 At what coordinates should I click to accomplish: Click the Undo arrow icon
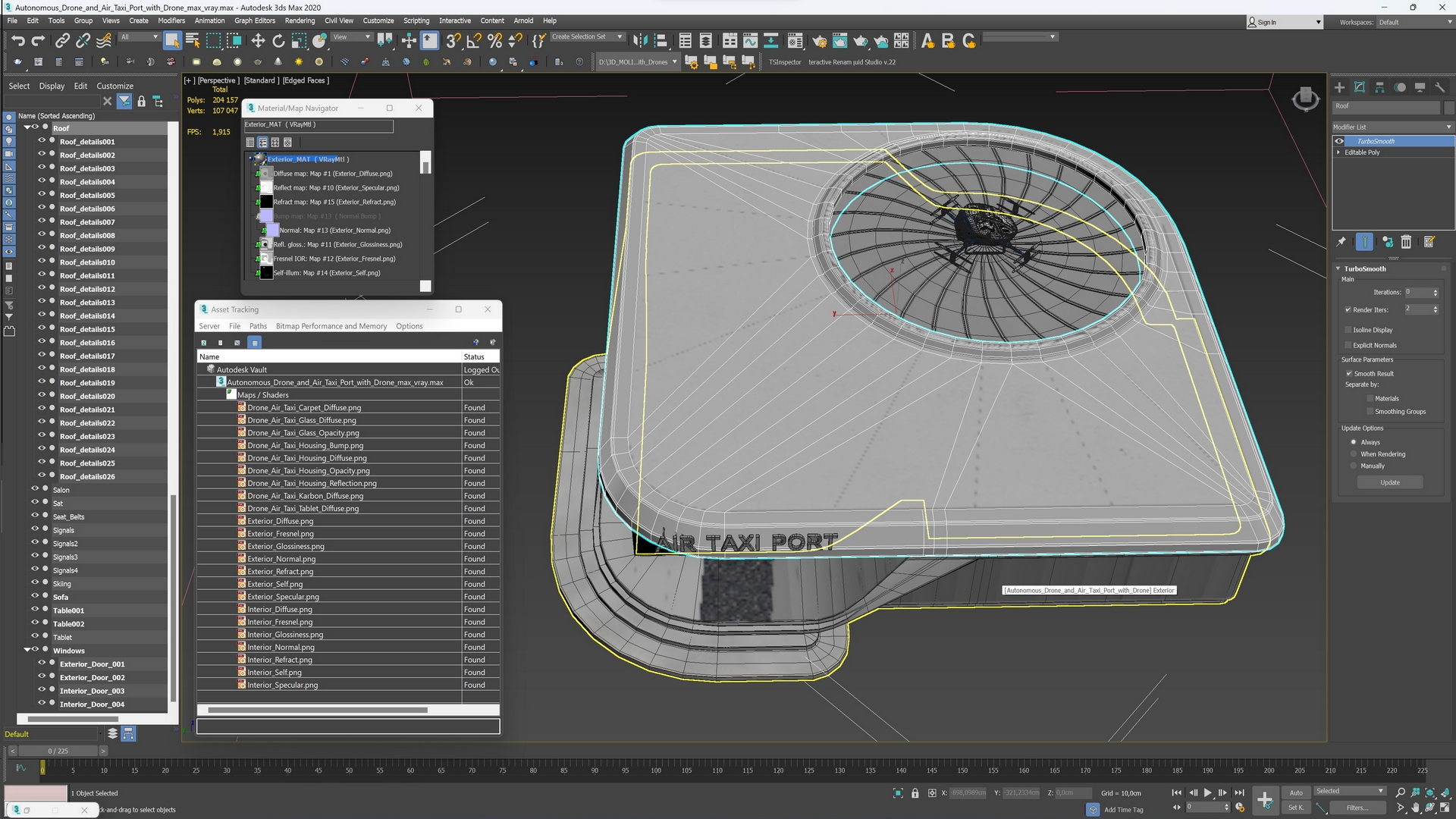click(x=18, y=40)
